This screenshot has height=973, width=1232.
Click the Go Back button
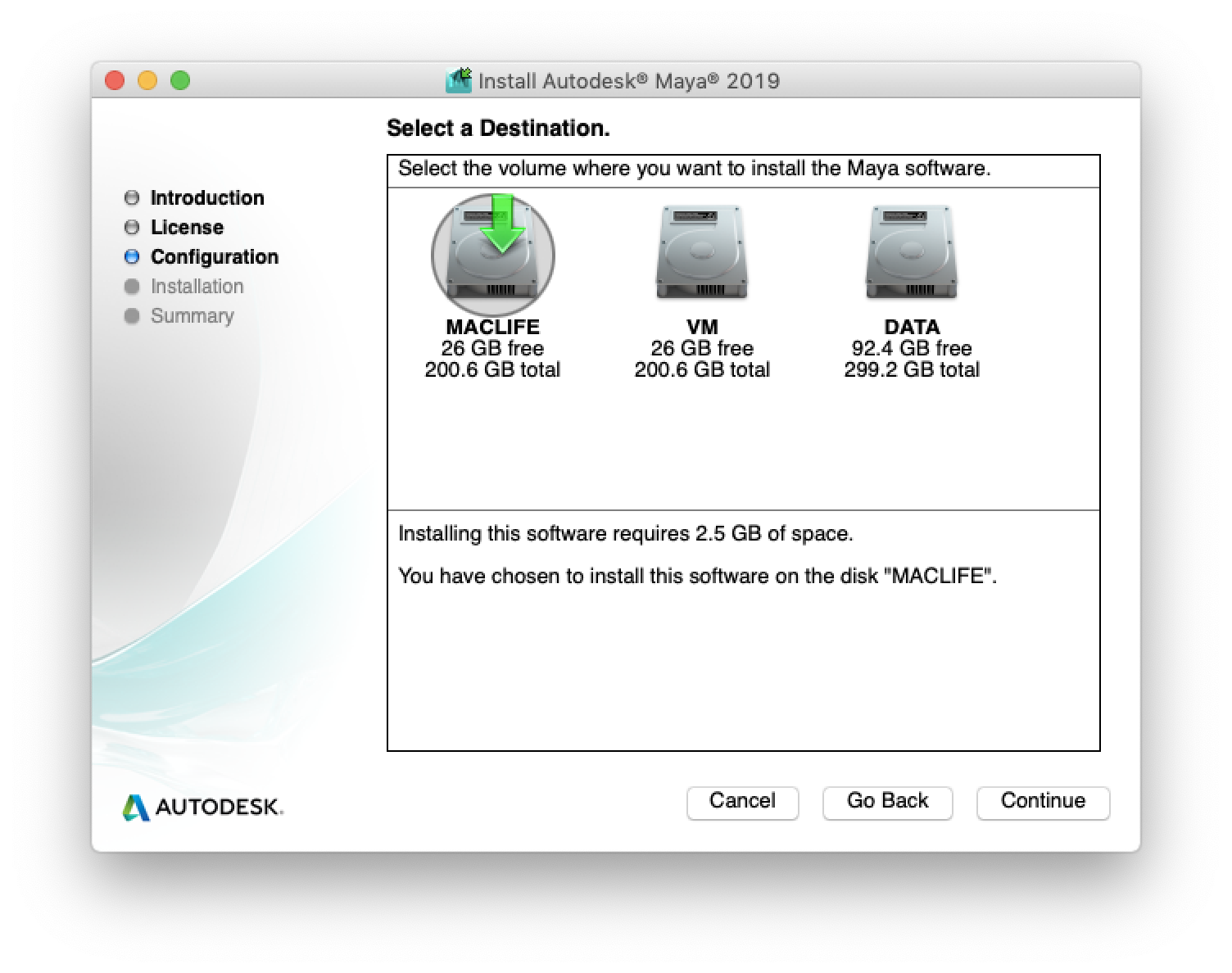pyautogui.click(x=887, y=802)
